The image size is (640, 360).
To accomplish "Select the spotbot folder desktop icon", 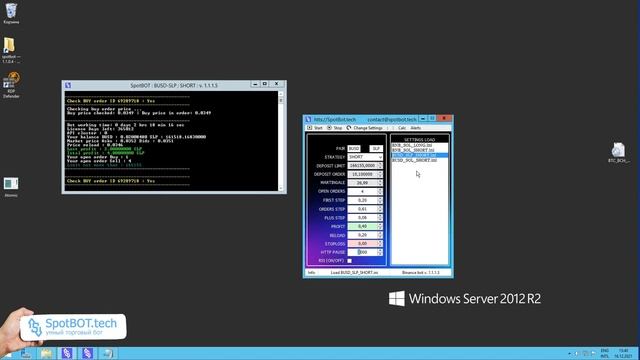I will pyautogui.click(x=11, y=50).
